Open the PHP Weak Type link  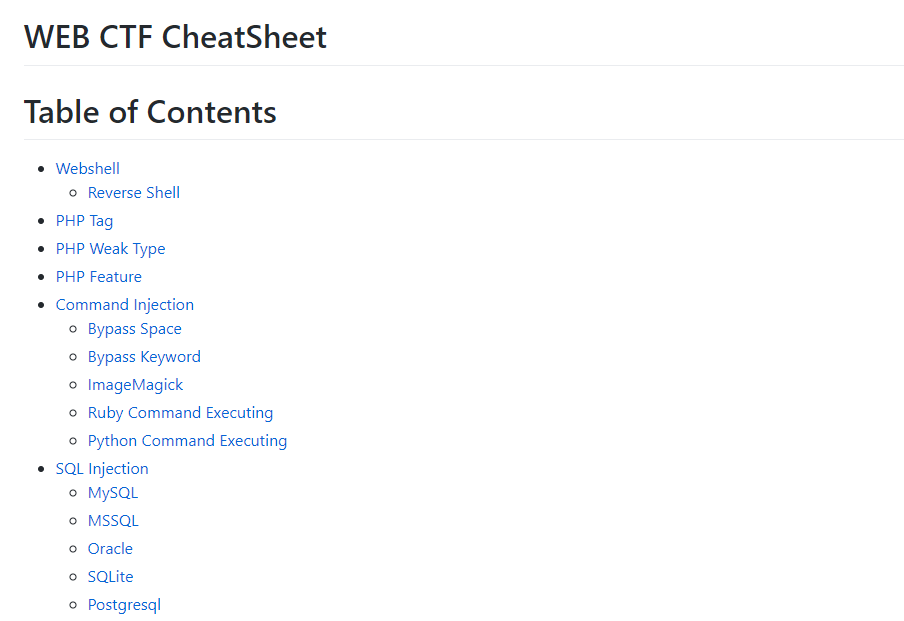[x=110, y=249]
